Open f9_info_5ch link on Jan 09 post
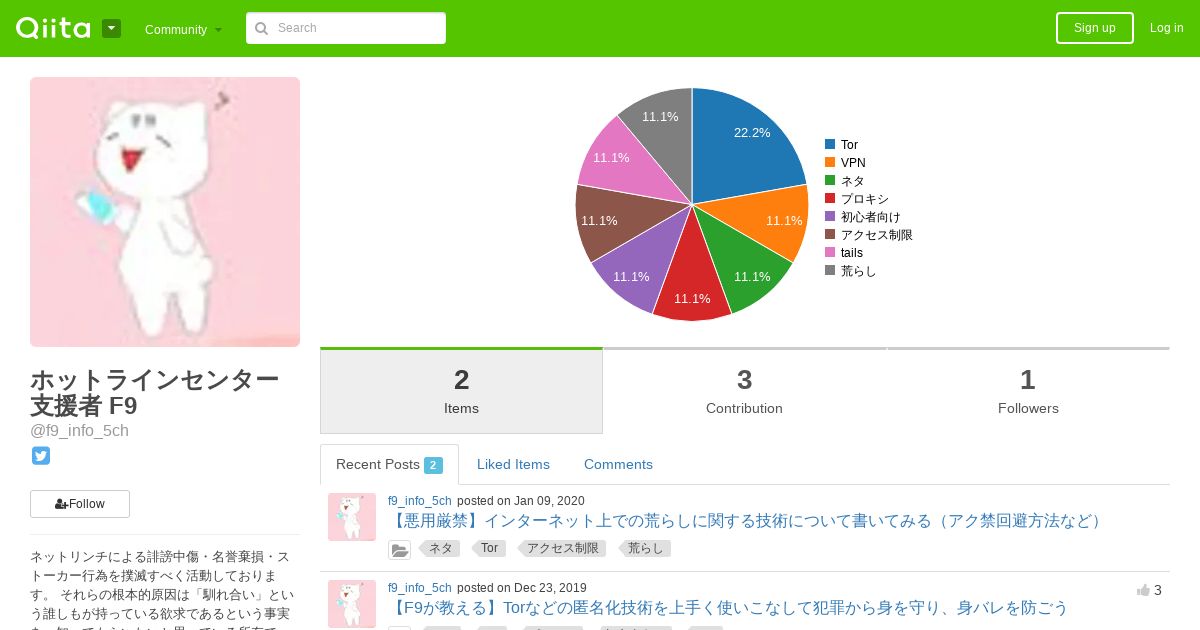This screenshot has height=630, width=1200. pos(420,501)
